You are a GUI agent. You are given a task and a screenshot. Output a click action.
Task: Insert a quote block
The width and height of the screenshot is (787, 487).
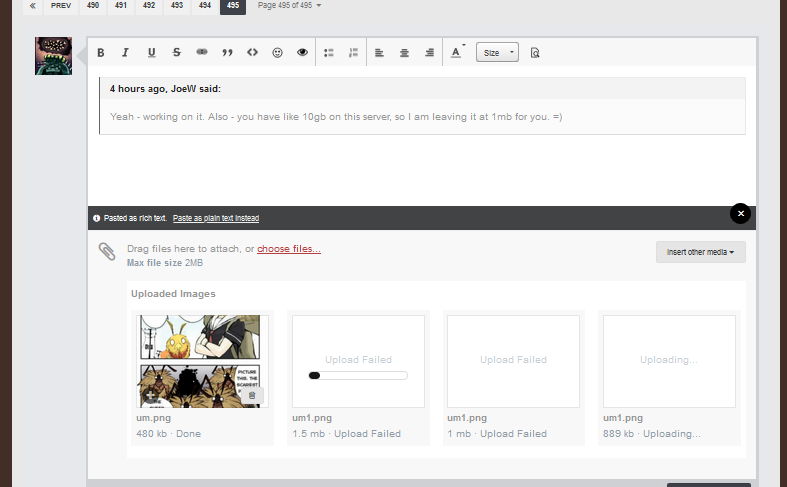click(x=227, y=52)
